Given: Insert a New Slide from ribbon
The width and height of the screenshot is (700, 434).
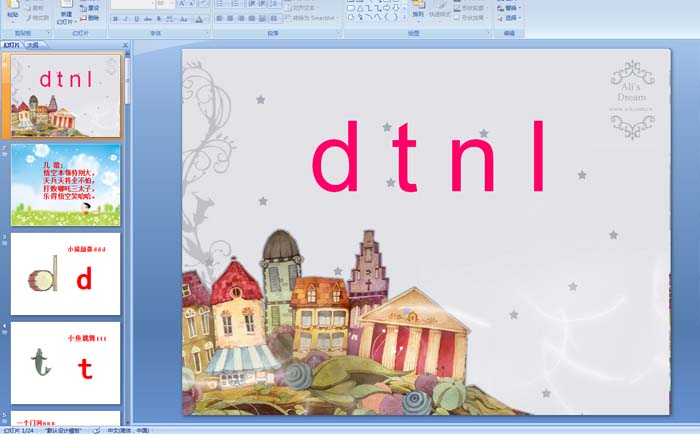Looking at the screenshot, I should tap(67, 12).
